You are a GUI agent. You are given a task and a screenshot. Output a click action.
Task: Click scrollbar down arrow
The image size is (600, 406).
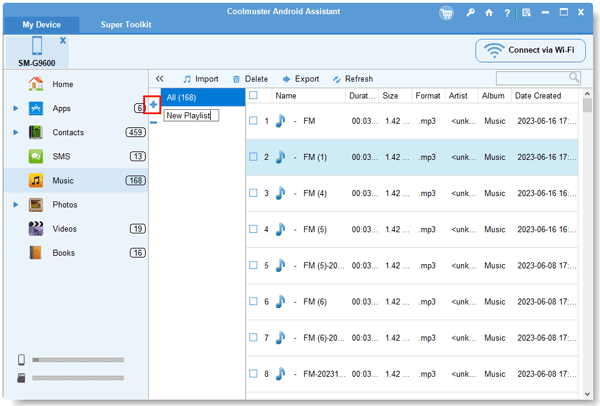pos(587,394)
